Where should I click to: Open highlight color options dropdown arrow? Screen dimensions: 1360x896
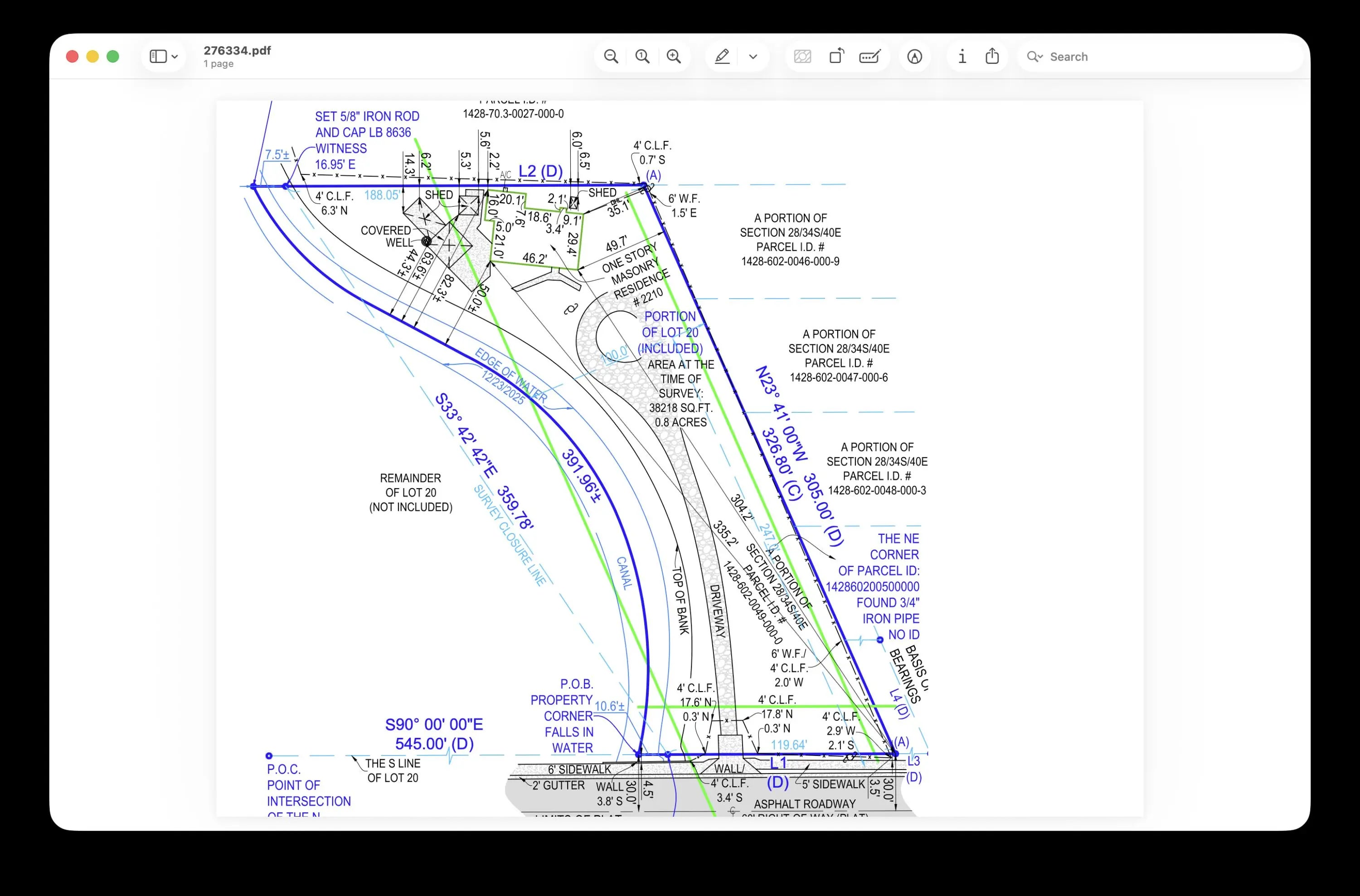pos(753,57)
